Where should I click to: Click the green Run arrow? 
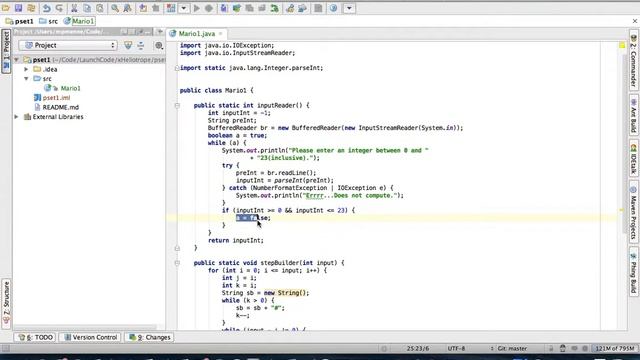197,8
